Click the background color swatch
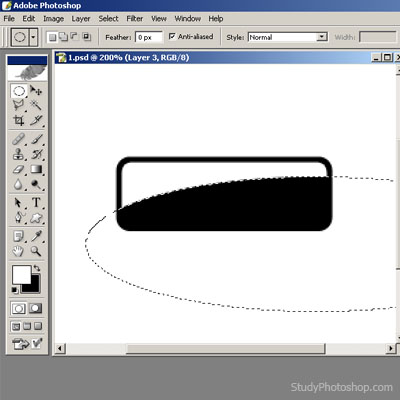Image resolution: width=400 pixels, height=400 pixels. 34,287
